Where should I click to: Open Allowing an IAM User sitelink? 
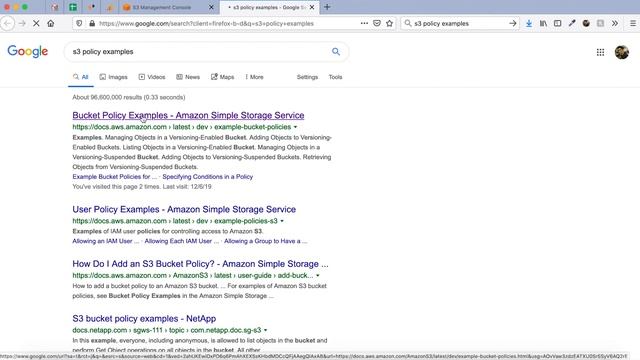[x=106, y=241]
